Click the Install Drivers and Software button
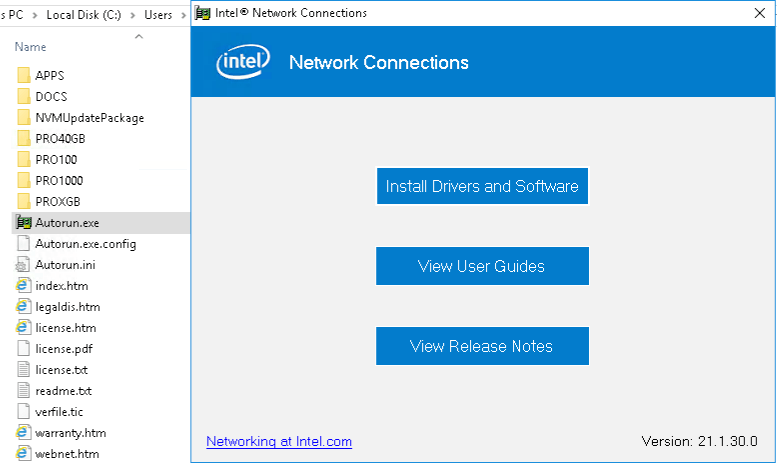This screenshot has width=777, height=464. 482,186
